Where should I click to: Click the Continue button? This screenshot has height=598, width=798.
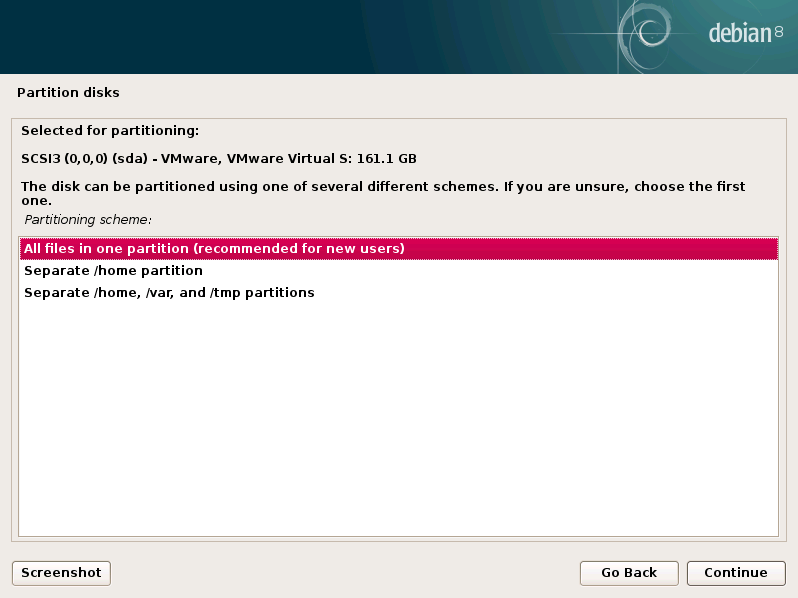click(x=736, y=573)
